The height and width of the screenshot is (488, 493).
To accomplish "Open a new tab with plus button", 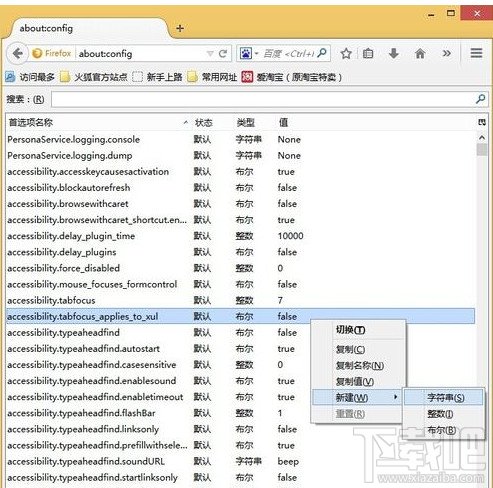I will tap(180, 28).
